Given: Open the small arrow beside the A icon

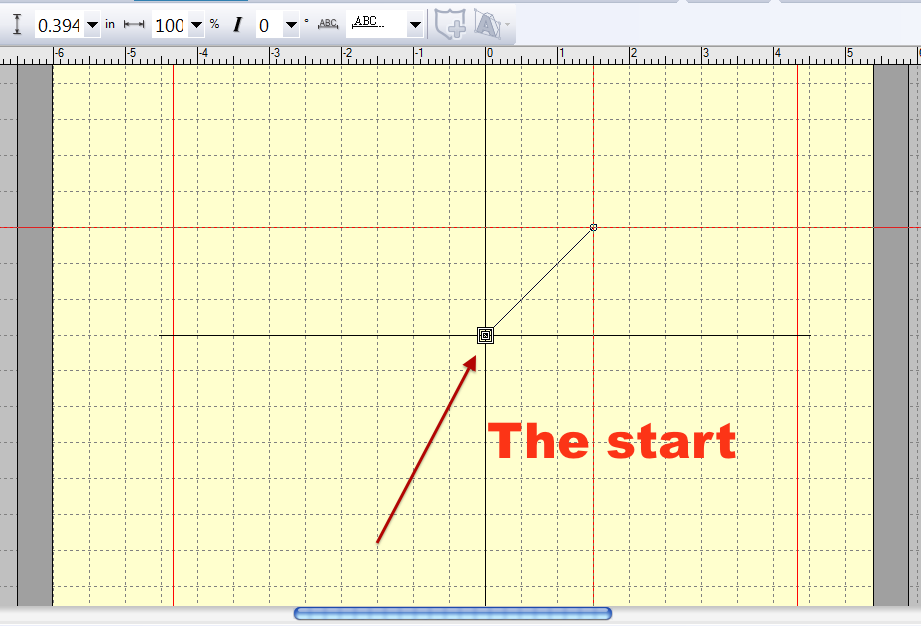Looking at the screenshot, I should point(507,25).
